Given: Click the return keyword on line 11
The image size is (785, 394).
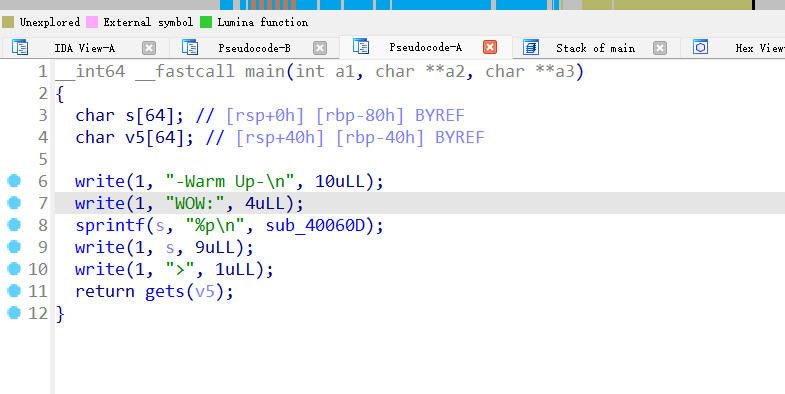Looking at the screenshot, I should pyautogui.click(x=105, y=291).
